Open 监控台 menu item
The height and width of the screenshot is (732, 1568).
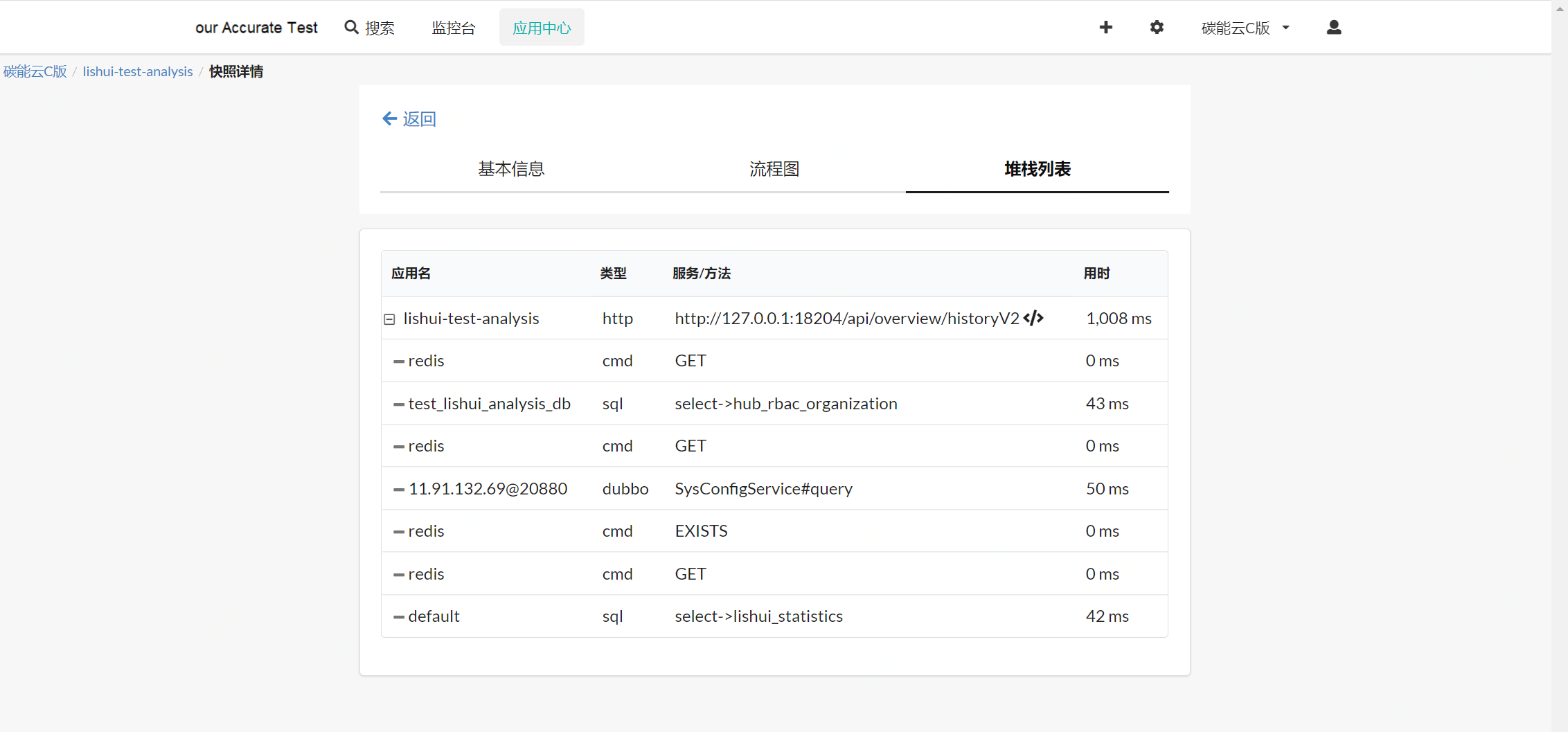pyautogui.click(x=454, y=28)
